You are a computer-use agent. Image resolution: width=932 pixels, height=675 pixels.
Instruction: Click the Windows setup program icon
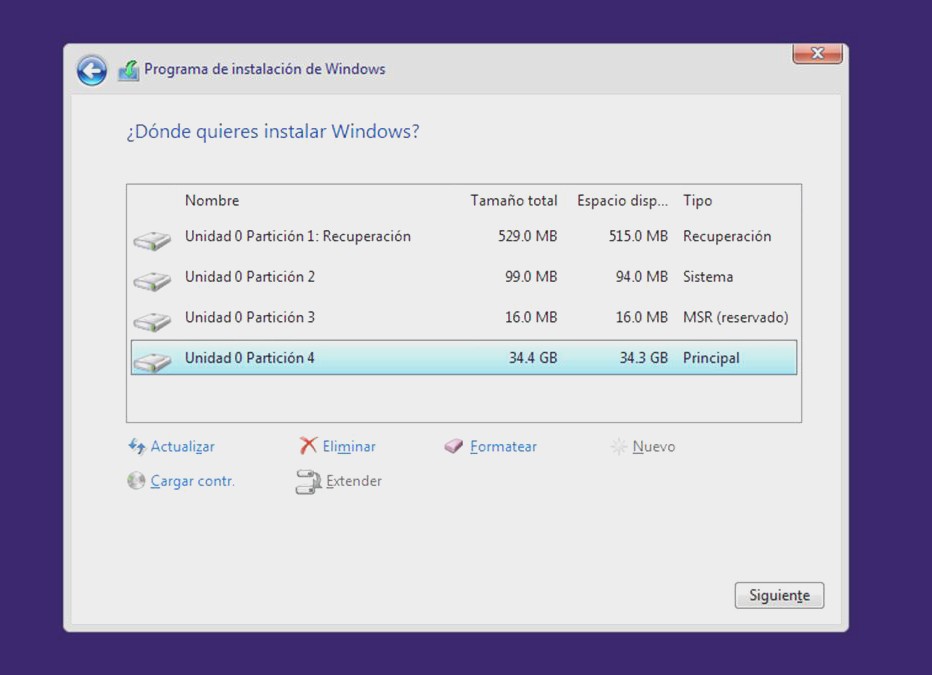129,71
